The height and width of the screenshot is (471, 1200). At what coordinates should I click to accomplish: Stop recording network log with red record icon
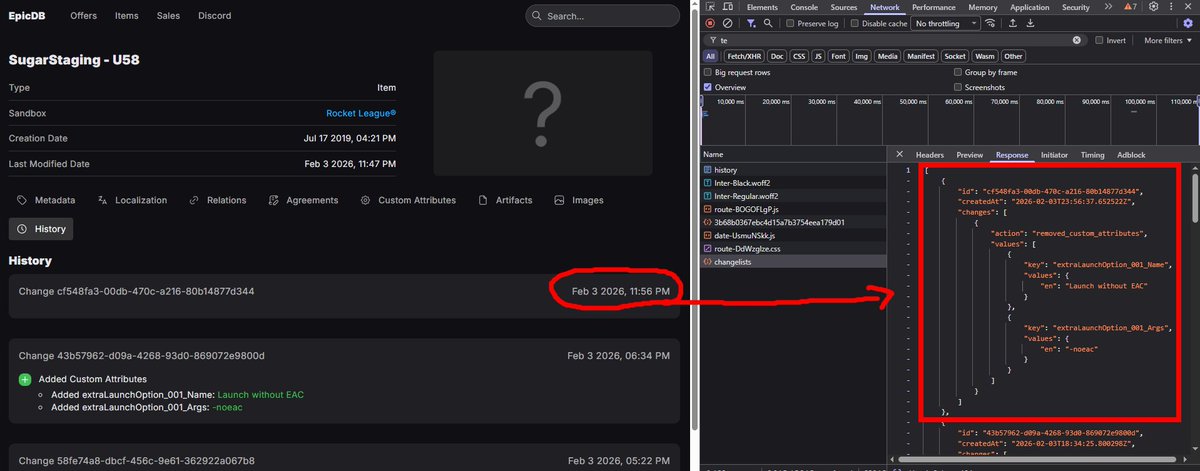coord(710,23)
